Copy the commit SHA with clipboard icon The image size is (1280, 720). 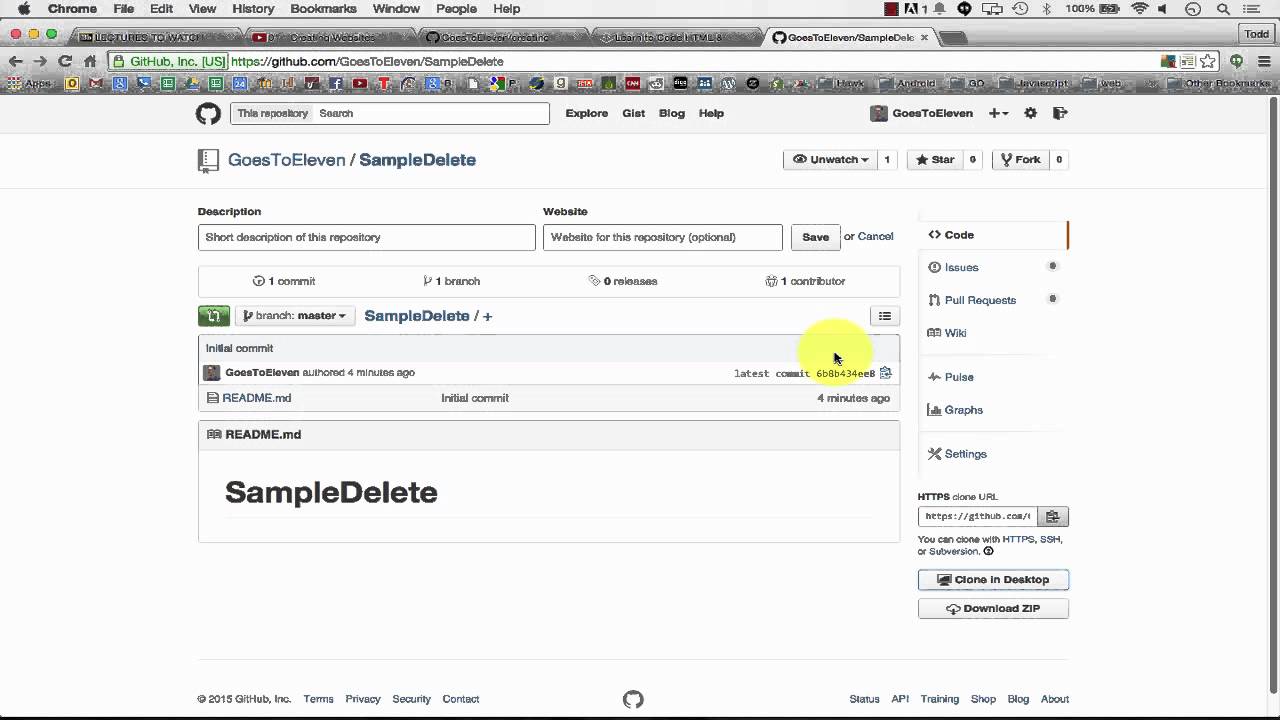click(x=885, y=373)
